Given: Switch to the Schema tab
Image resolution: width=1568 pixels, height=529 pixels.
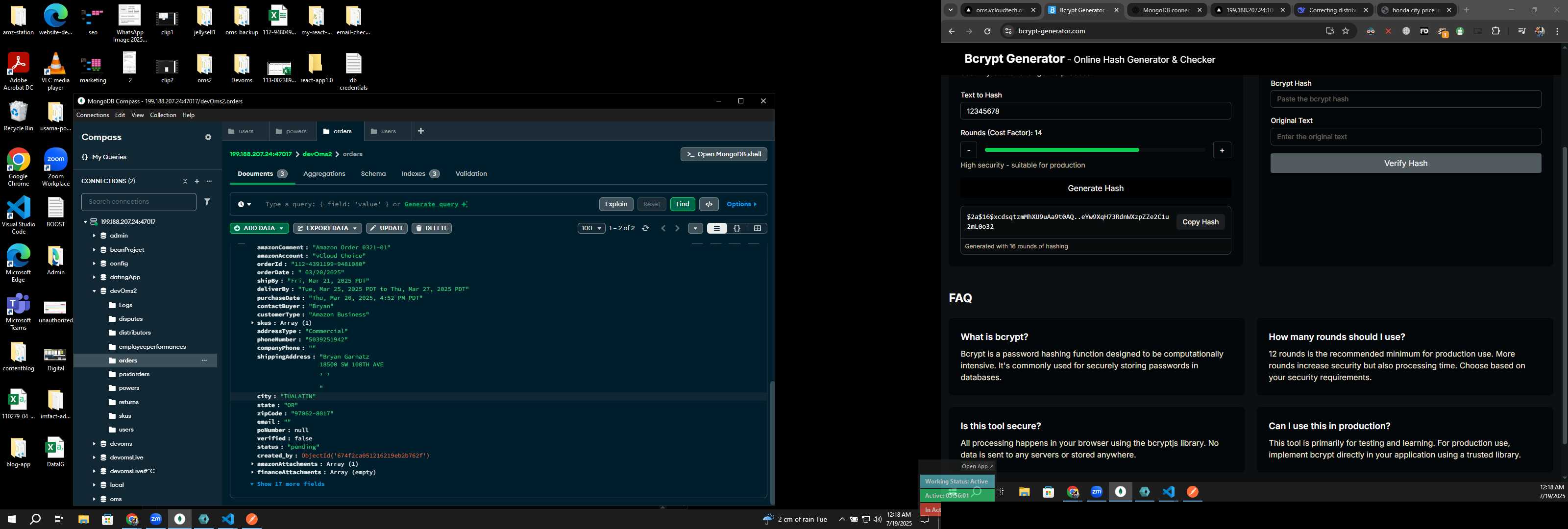Looking at the screenshot, I should [x=373, y=174].
